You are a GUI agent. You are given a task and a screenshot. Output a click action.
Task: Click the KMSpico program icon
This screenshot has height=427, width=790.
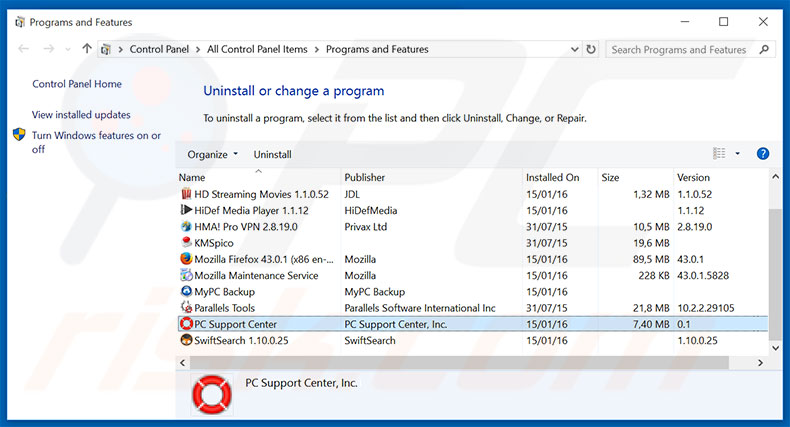point(186,242)
